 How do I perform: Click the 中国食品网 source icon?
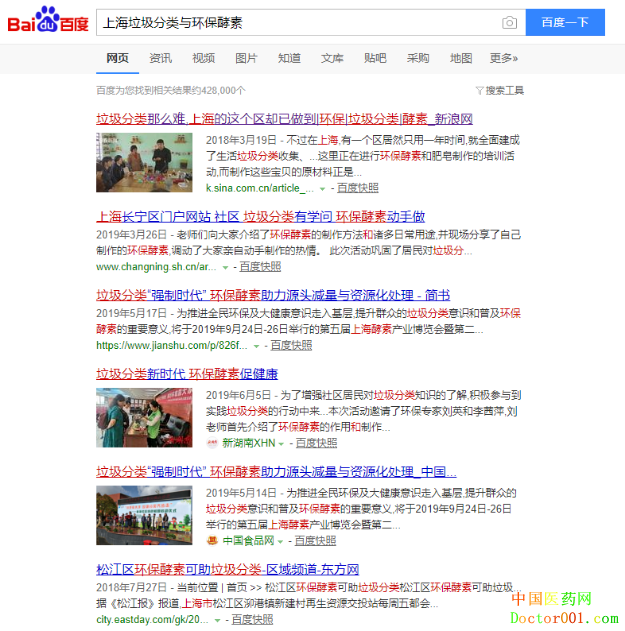[x=213, y=540]
